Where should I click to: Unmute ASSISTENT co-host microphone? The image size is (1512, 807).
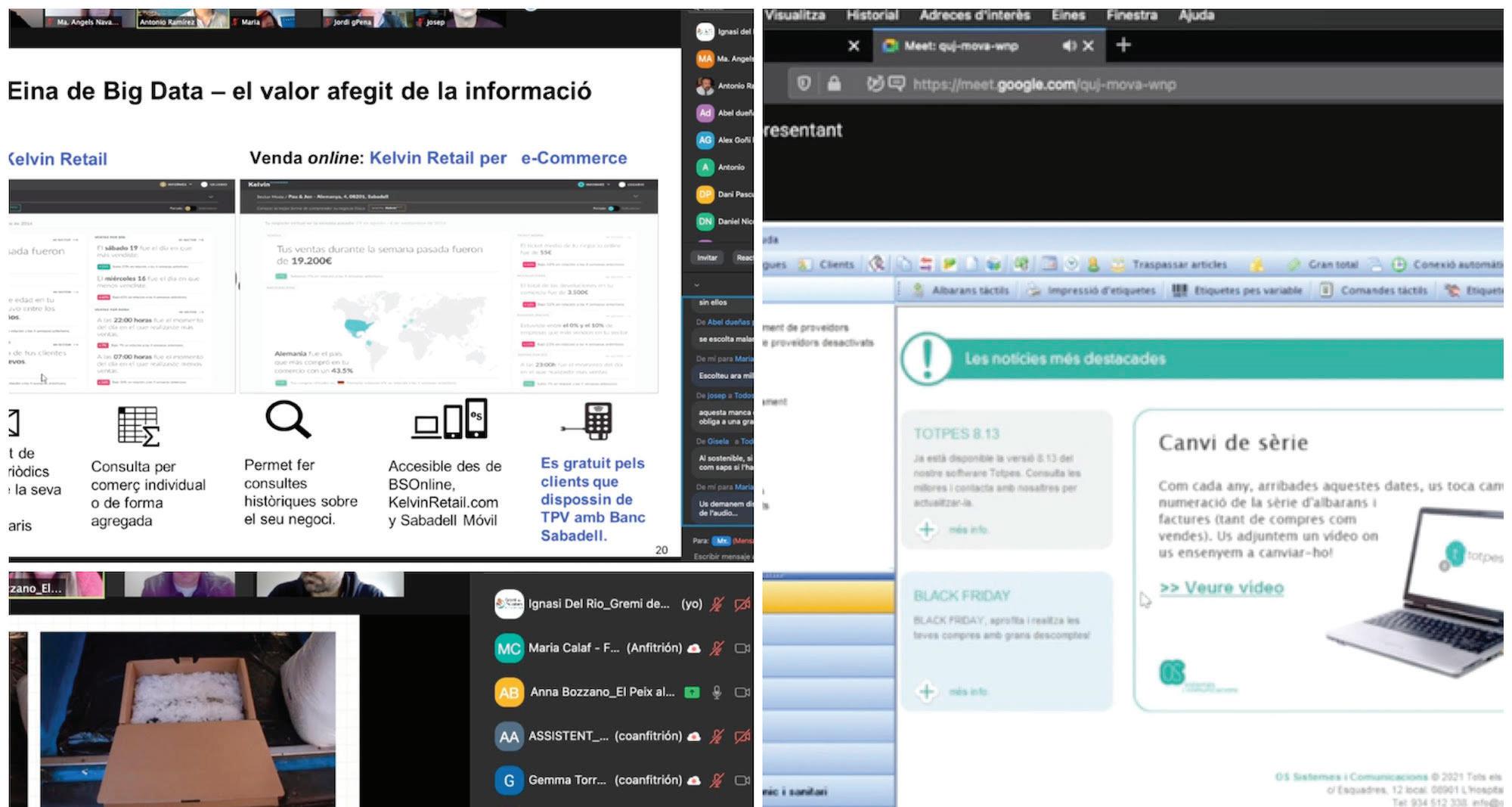click(717, 735)
